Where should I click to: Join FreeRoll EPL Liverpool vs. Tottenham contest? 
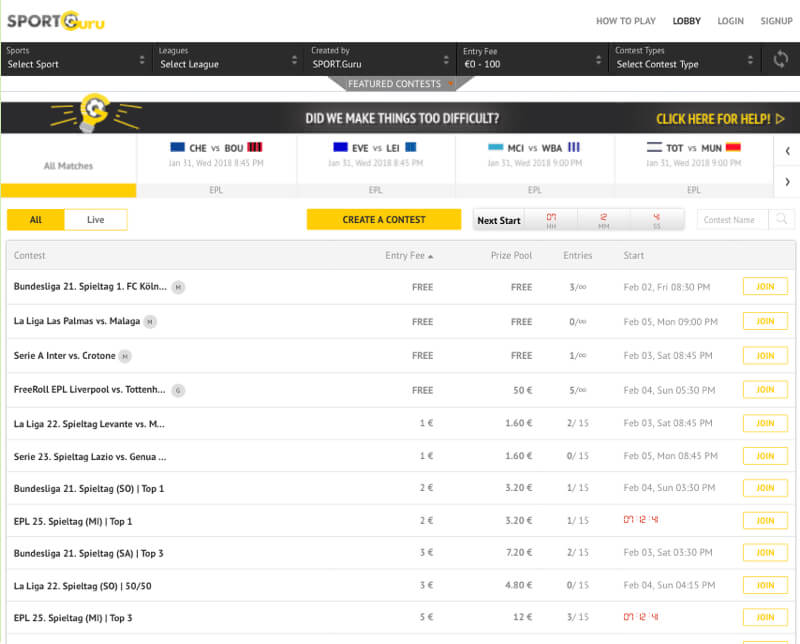(x=765, y=390)
